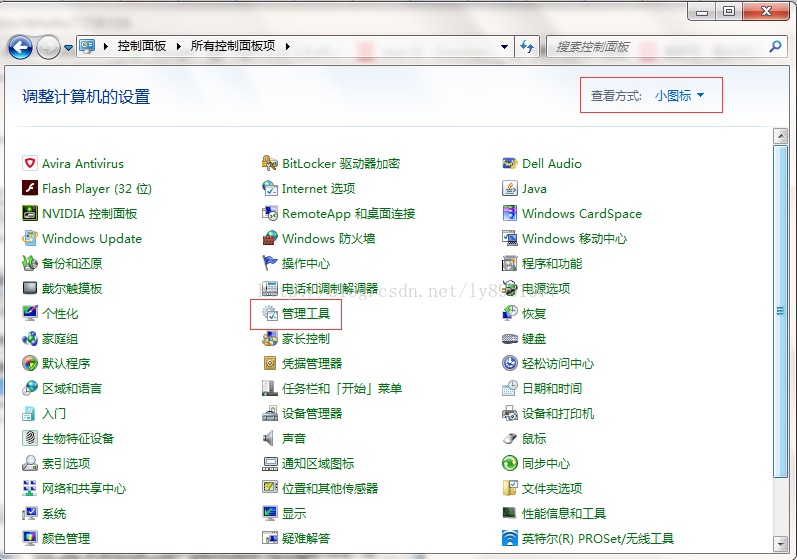
Task: Open the 设备管理器 icon
Action: click(x=270, y=414)
